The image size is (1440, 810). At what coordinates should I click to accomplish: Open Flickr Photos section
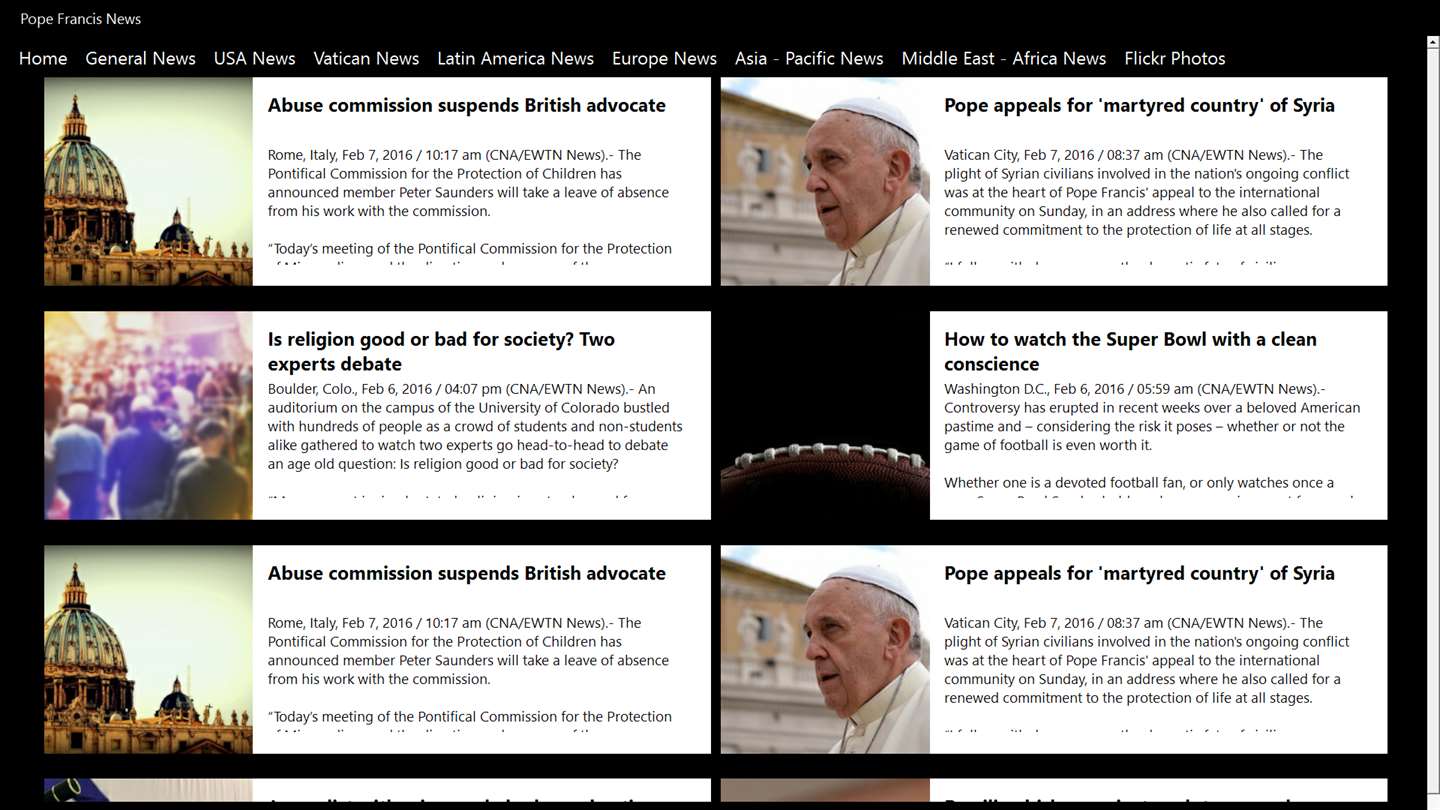[1174, 58]
